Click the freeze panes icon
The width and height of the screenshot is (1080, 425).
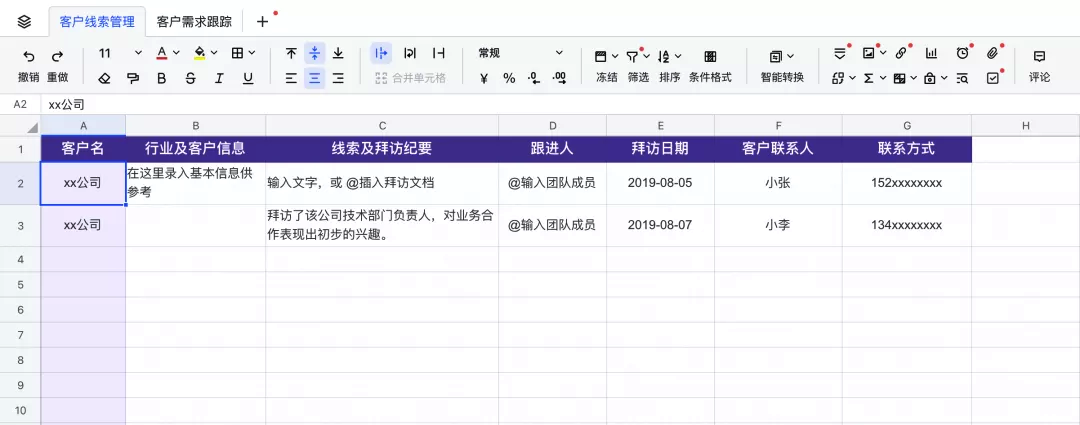601,56
